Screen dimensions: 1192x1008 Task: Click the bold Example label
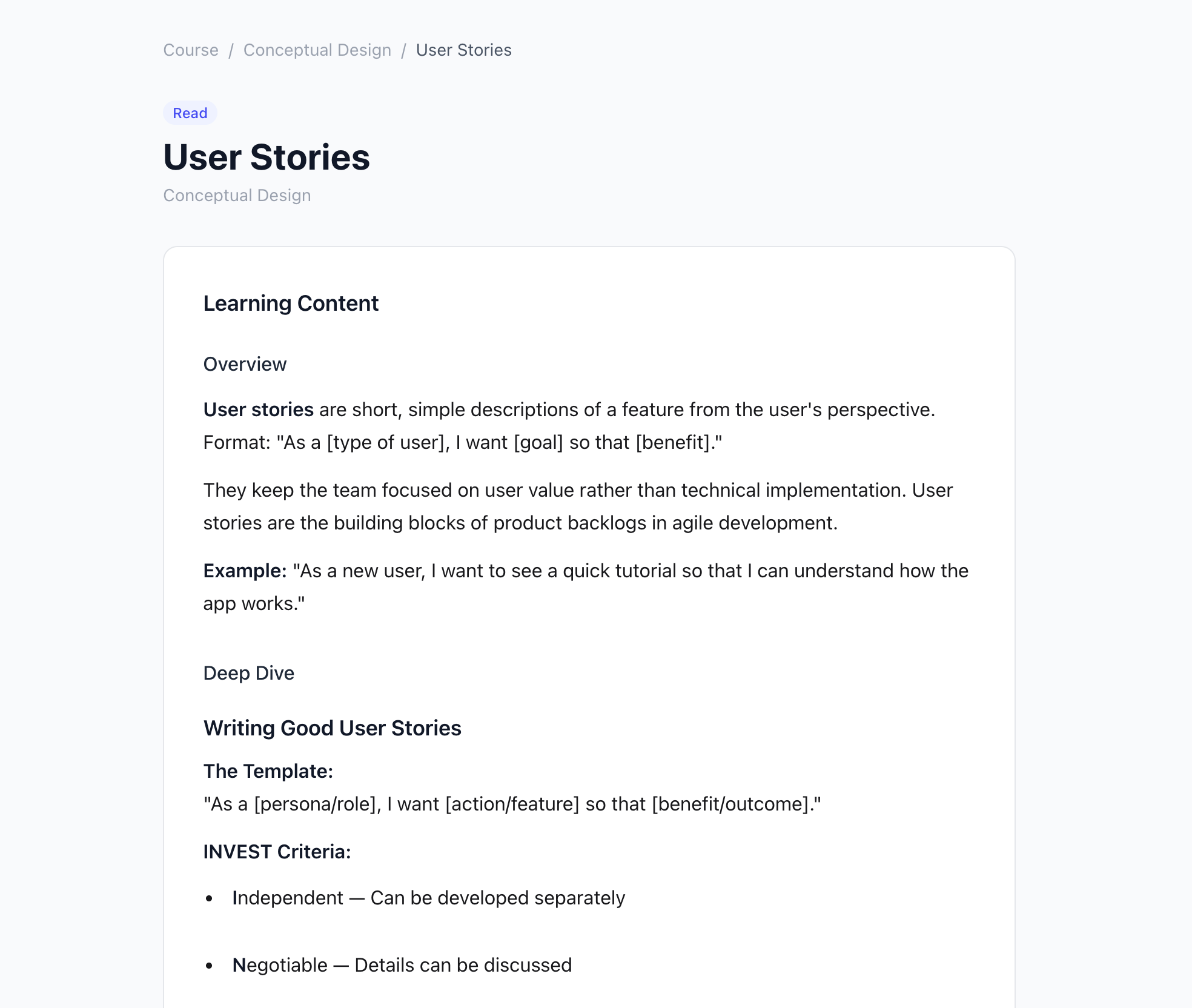coord(245,571)
